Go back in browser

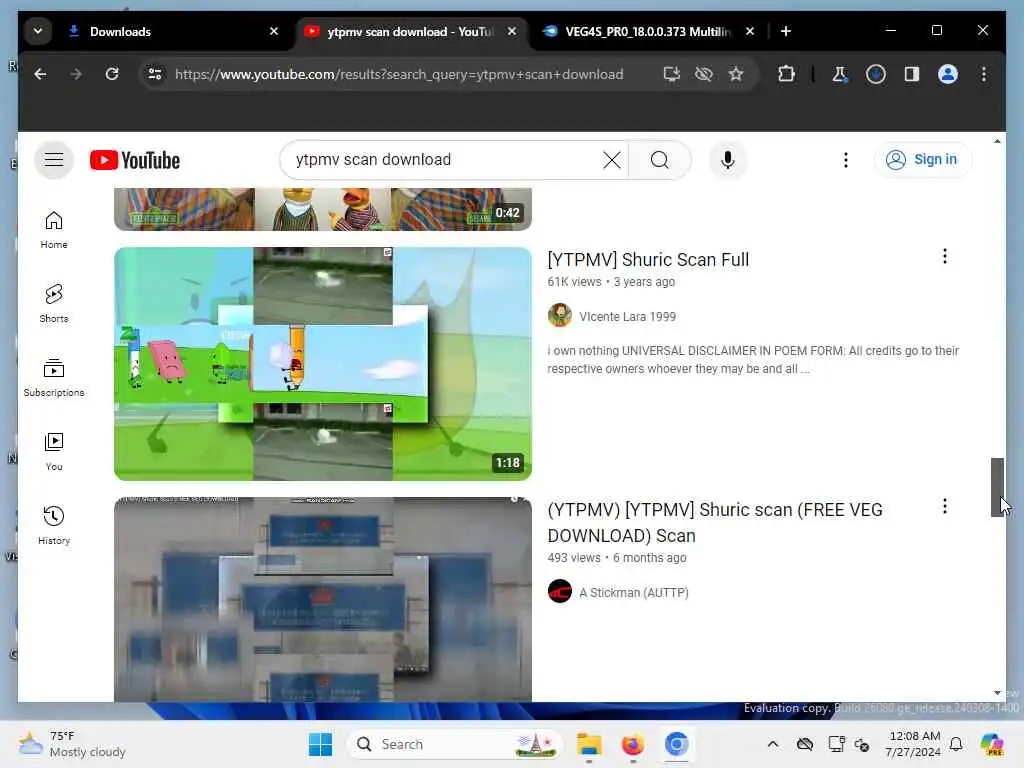click(x=40, y=74)
